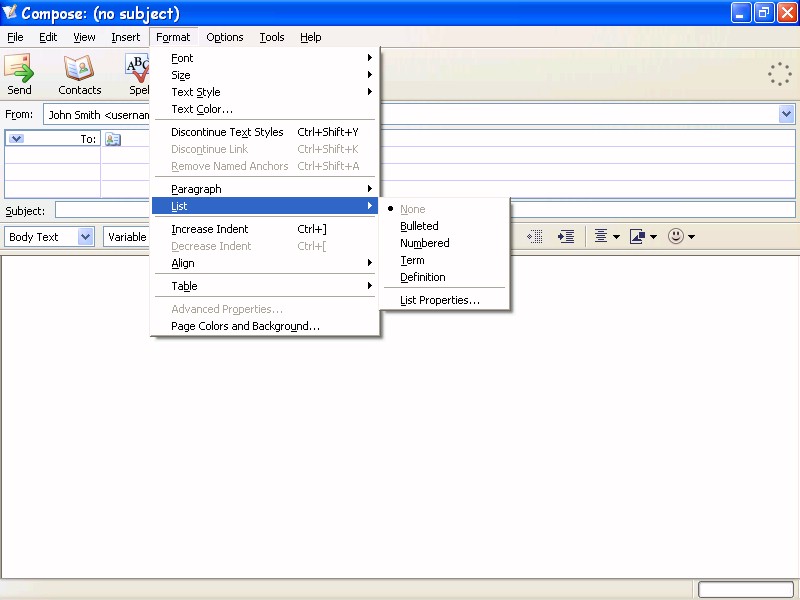Open the Tools menu
The height and width of the screenshot is (600, 800).
click(272, 37)
